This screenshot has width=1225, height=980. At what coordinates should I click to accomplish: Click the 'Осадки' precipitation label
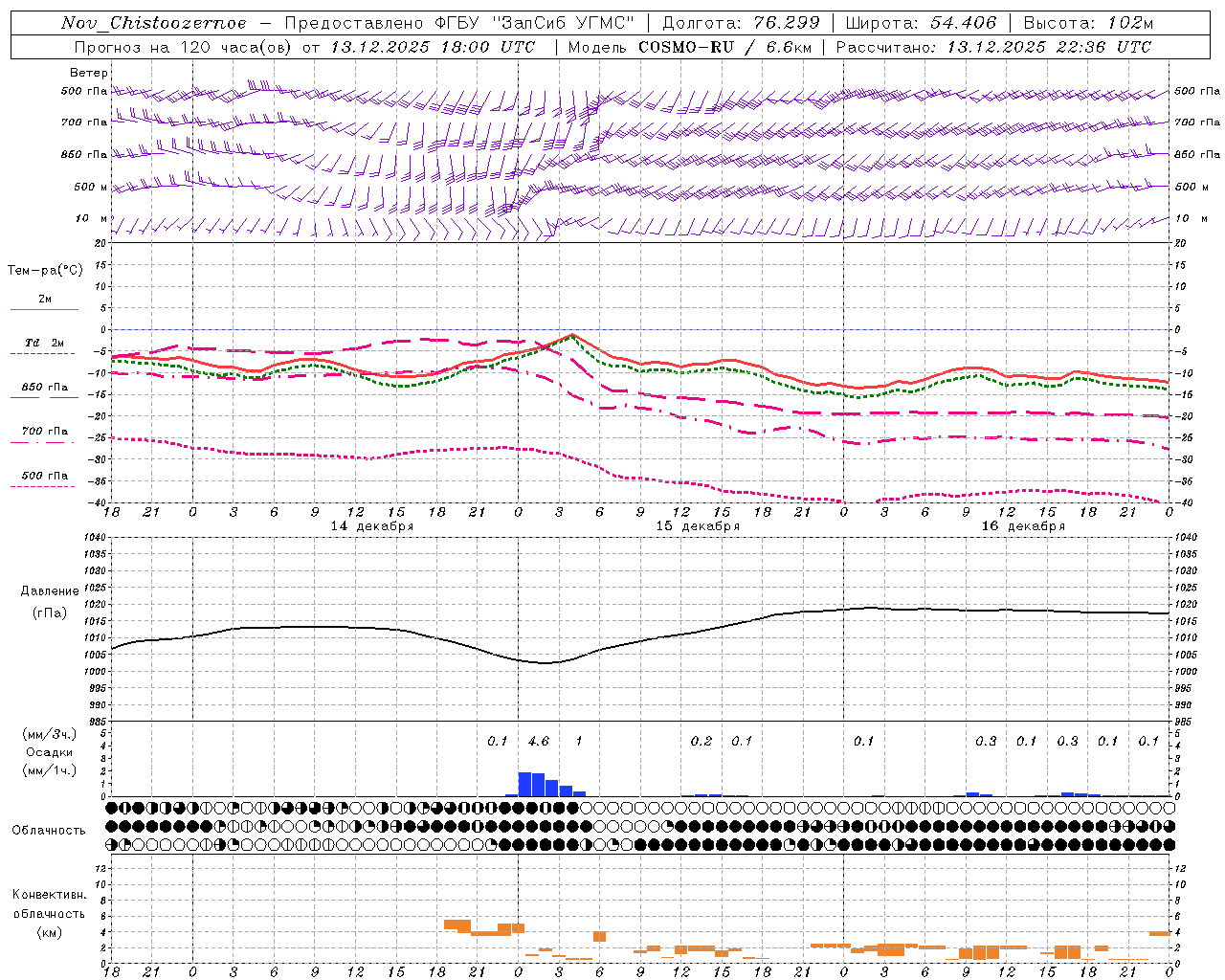coord(50,752)
